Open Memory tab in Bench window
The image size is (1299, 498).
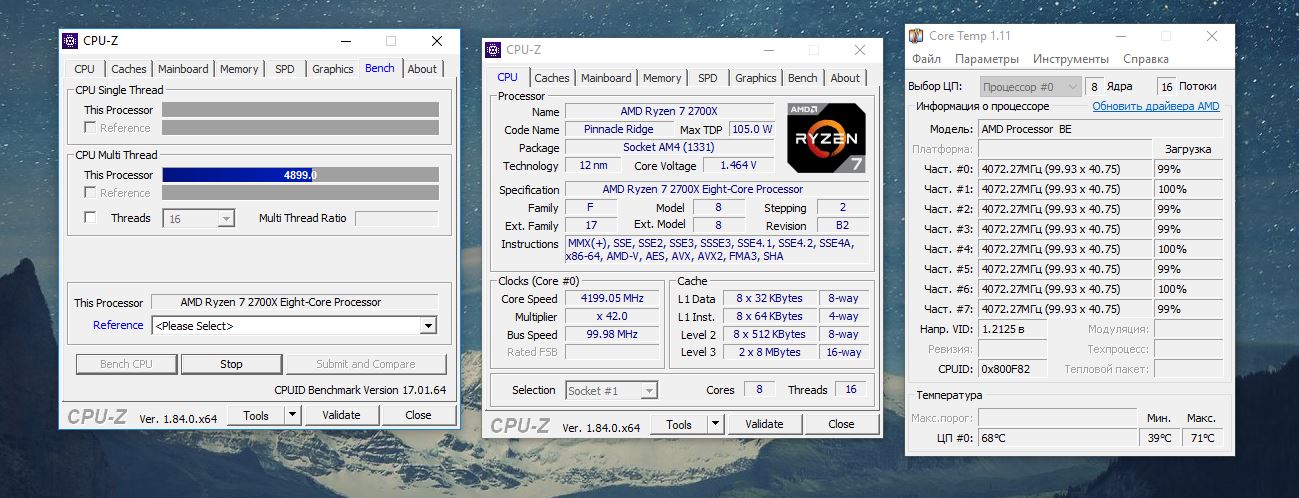coord(239,69)
